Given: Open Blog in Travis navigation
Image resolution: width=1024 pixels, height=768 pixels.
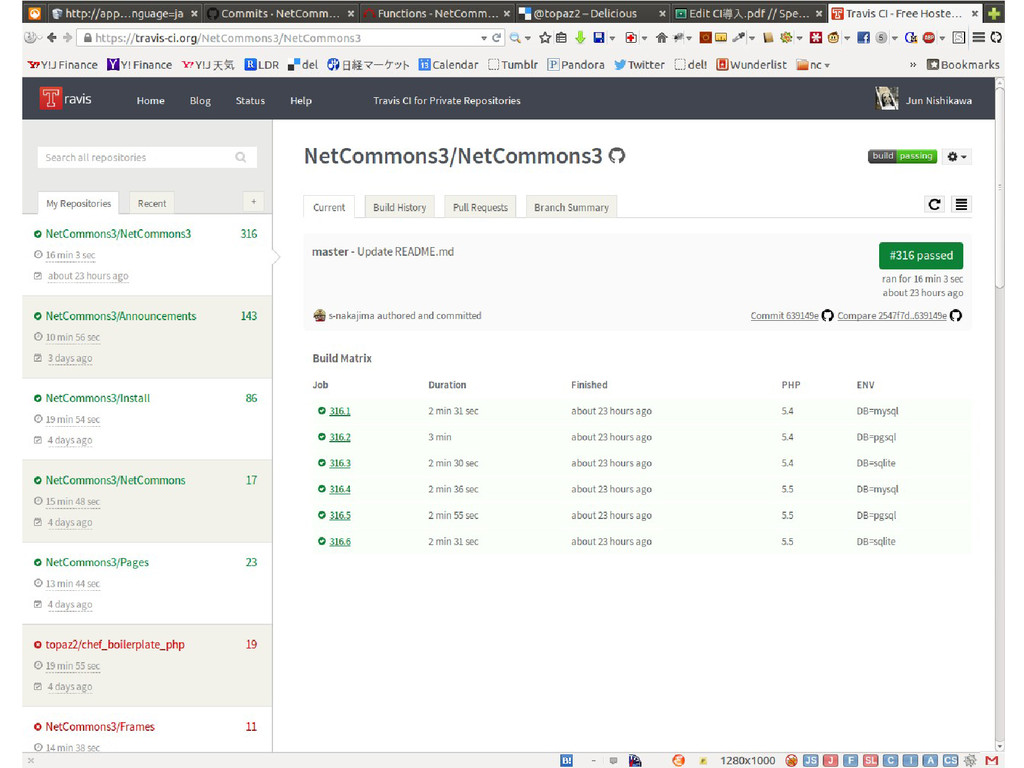Looking at the screenshot, I should click(200, 101).
